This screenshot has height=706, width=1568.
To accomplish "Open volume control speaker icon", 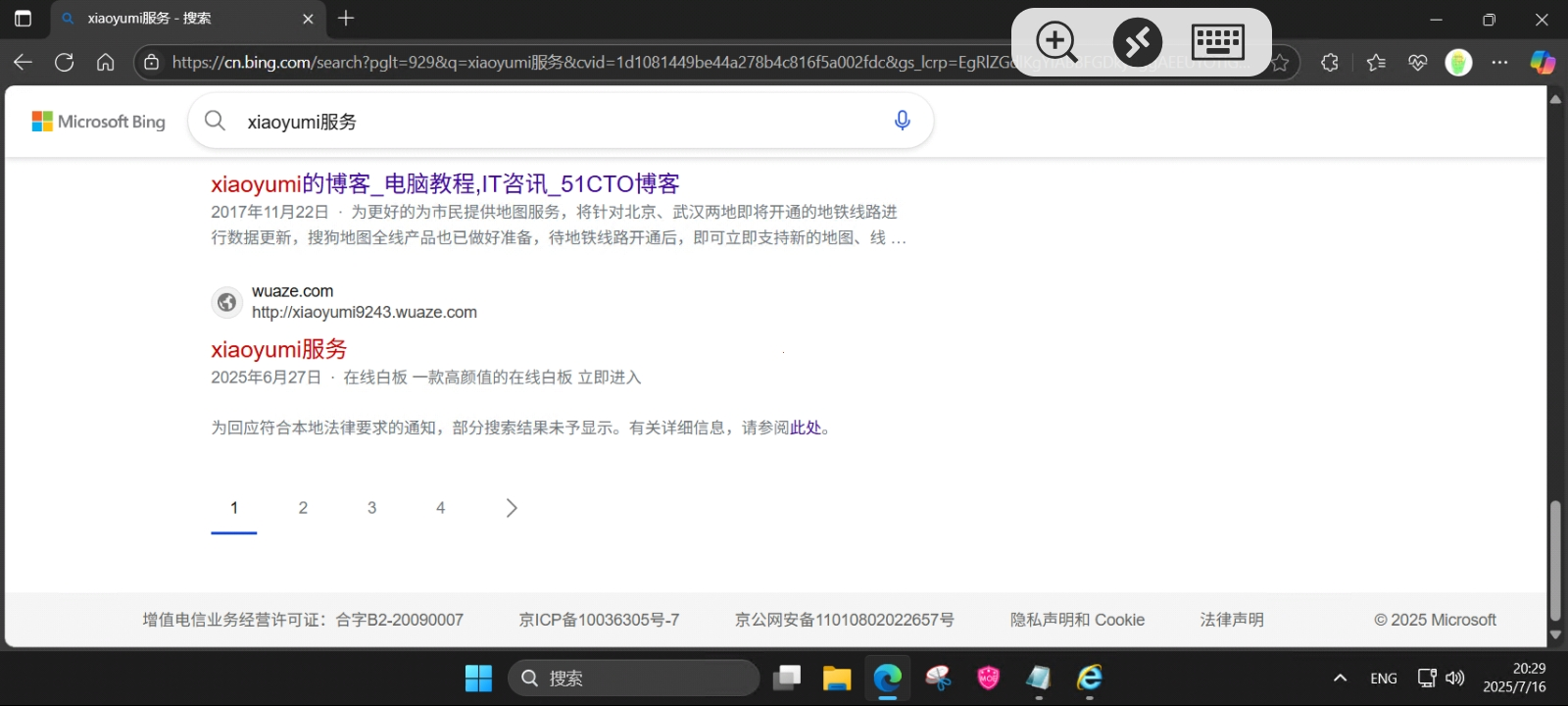I will point(1455,679).
